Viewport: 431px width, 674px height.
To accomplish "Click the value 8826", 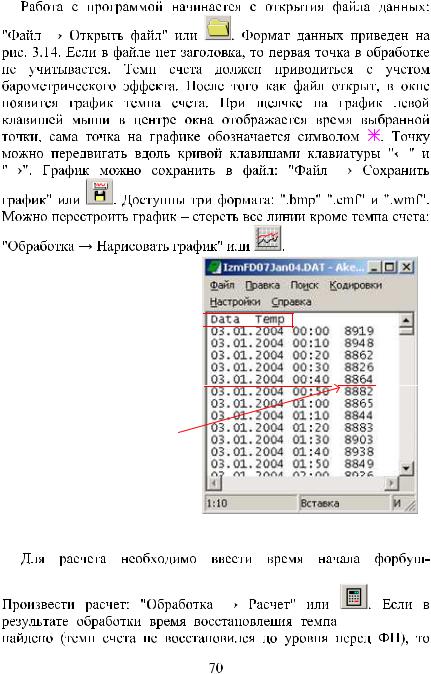I will pos(359,367).
